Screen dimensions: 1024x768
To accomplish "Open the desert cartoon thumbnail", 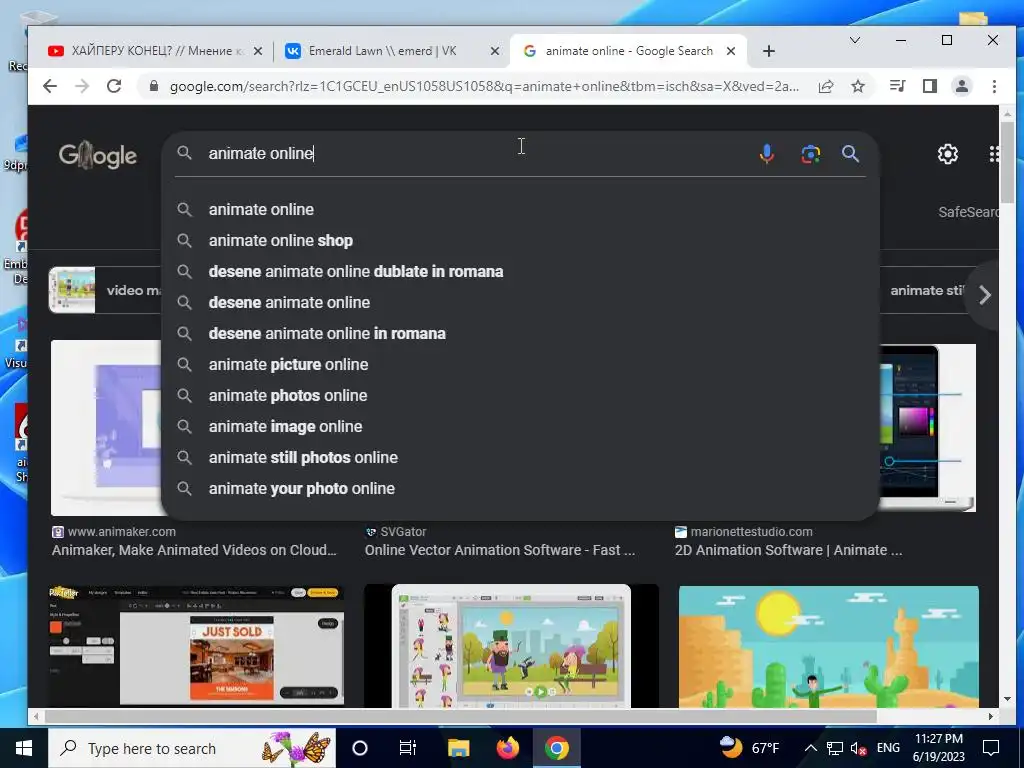I will tap(829, 647).
